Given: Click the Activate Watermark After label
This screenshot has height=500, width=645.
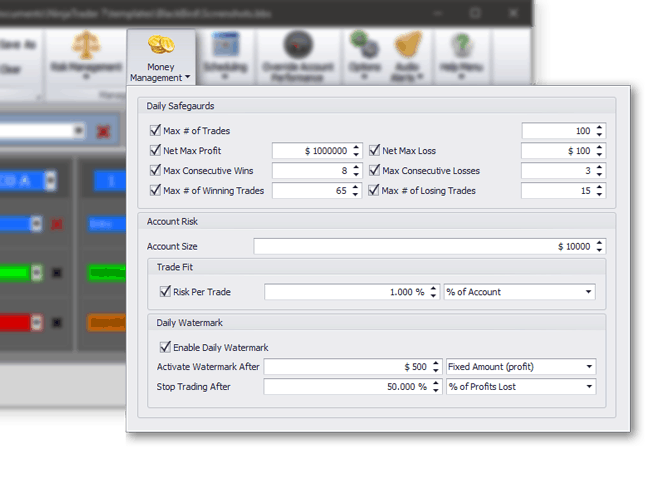Looking at the screenshot, I should tap(208, 366).
